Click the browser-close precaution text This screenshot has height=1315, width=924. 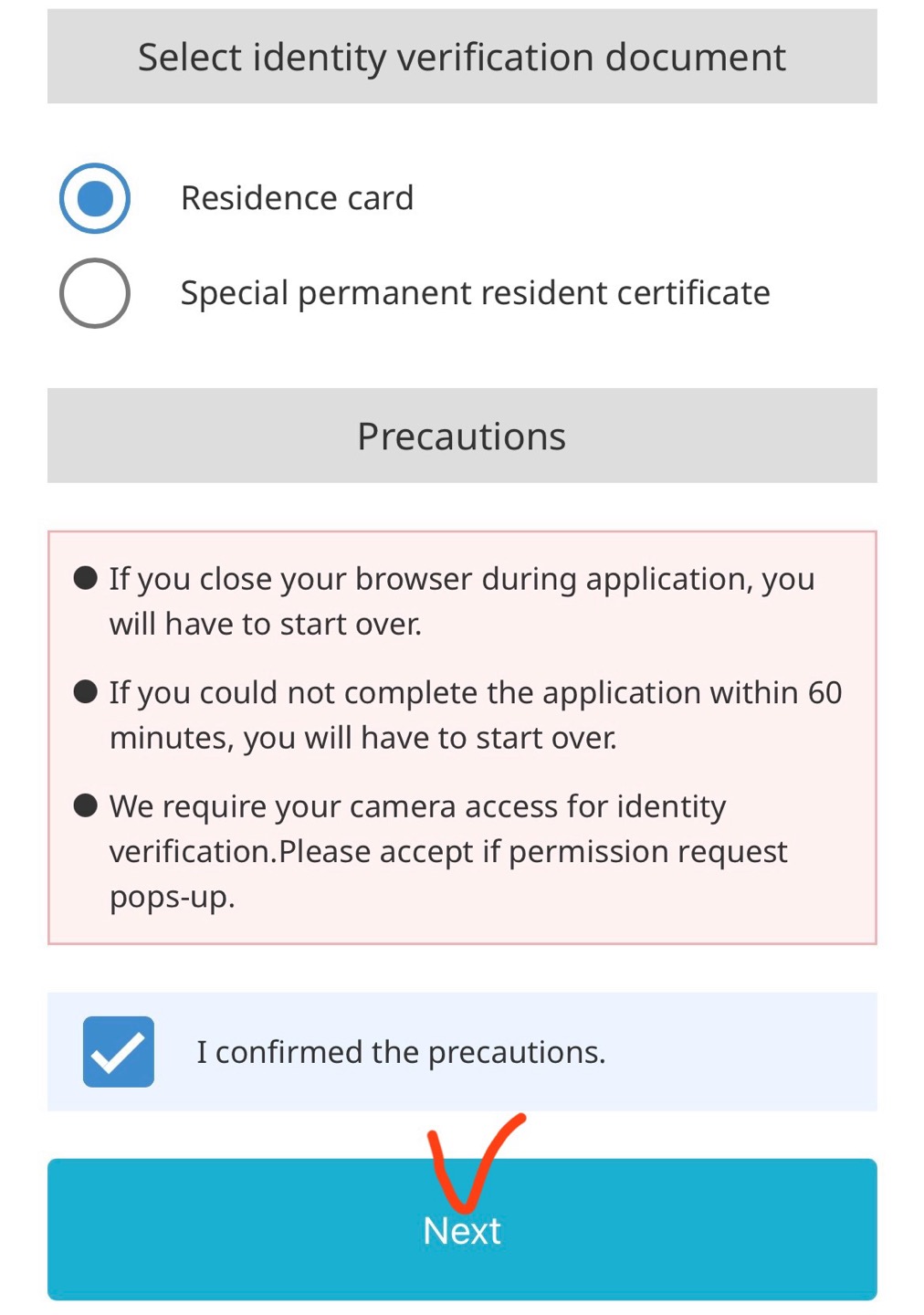point(462,601)
